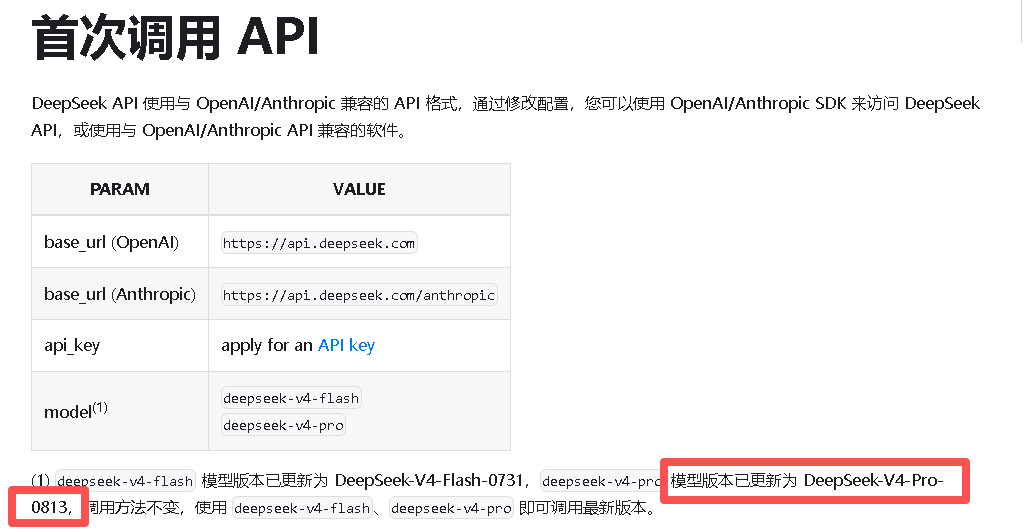The height and width of the screenshot is (532, 1028).
Task: Click the VALUE column header
Action: 359,190
